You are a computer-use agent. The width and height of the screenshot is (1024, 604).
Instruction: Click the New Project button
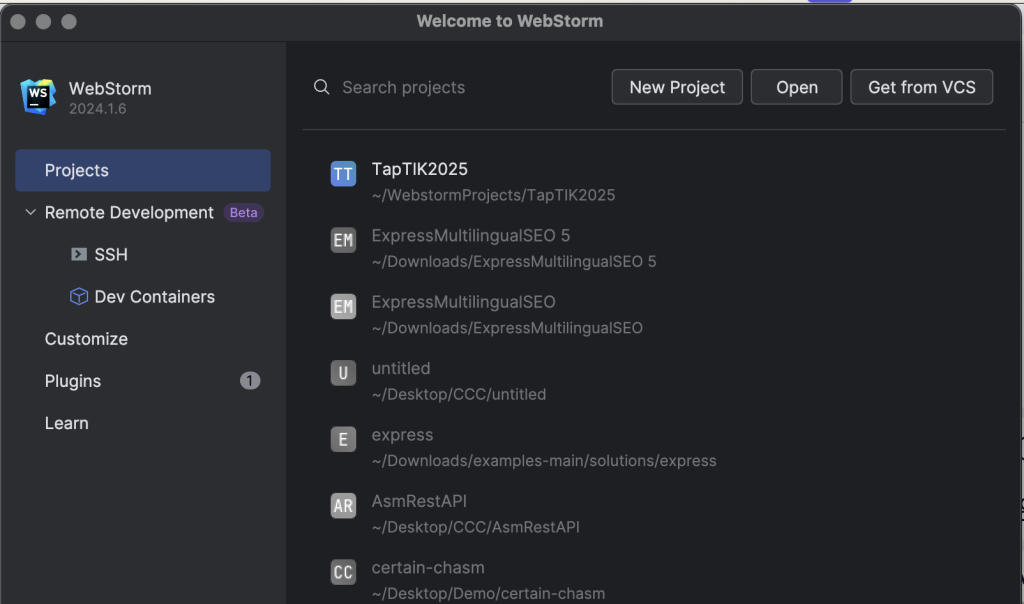[x=677, y=88]
